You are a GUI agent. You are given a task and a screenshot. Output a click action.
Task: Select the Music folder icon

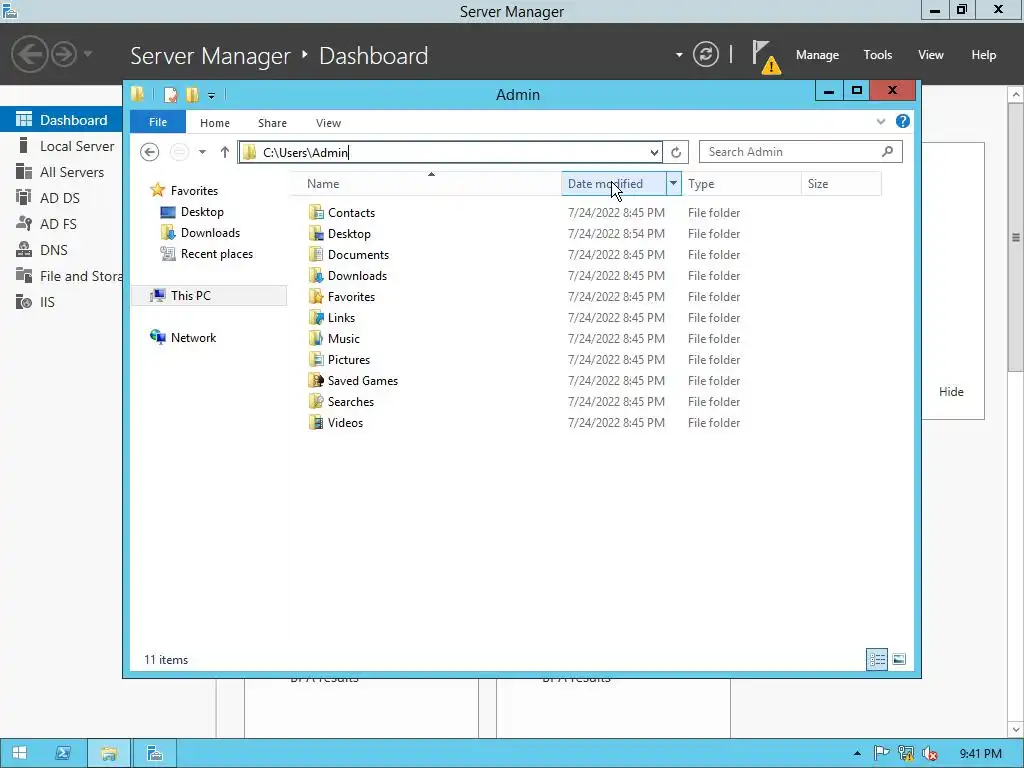point(316,338)
